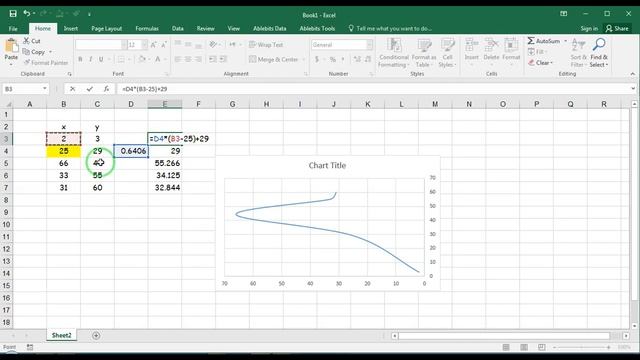Expand the Paste options arrow

coord(11,64)
